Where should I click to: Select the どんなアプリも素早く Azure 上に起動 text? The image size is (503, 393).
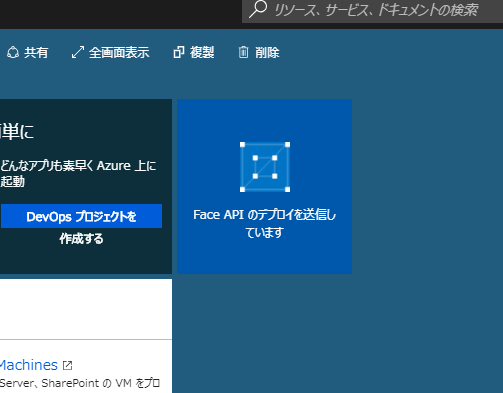tap(78, 173)
